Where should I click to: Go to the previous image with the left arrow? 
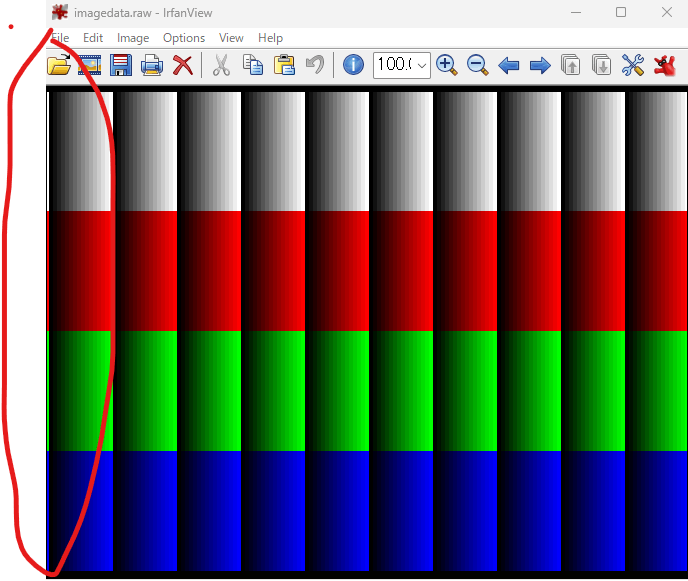pyautogui.click(x=509, y=66)
